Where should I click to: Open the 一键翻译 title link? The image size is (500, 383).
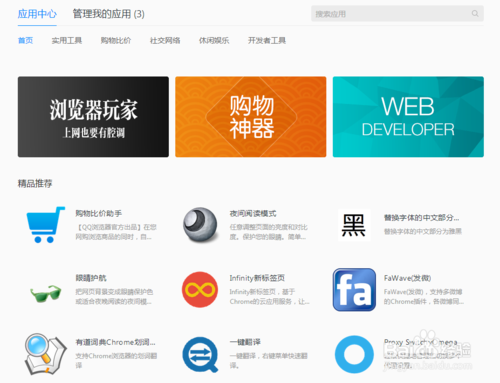click(x=245, y=342)
